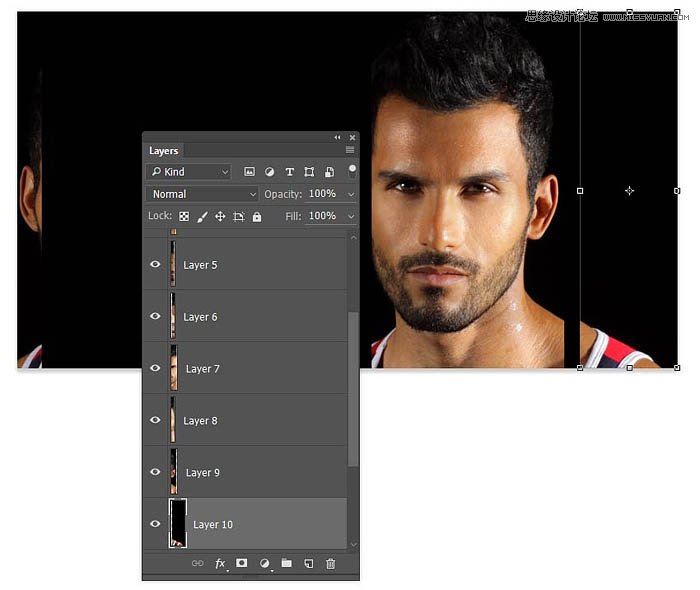Select the Layers panel tab
The width and height of the screenshot is (700, 590).
163,151
